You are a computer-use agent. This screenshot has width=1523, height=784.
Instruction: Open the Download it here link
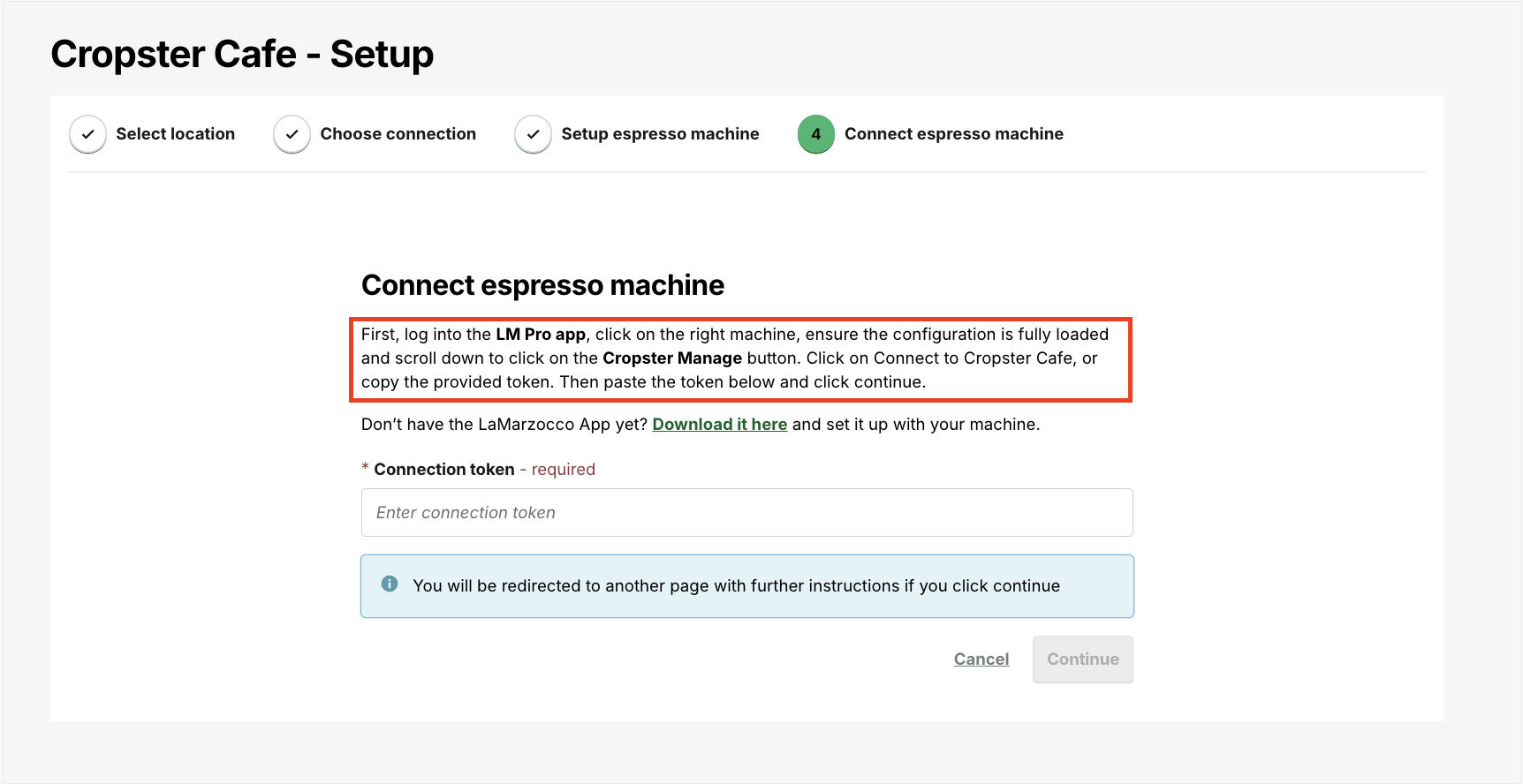[x=720, y=425]
